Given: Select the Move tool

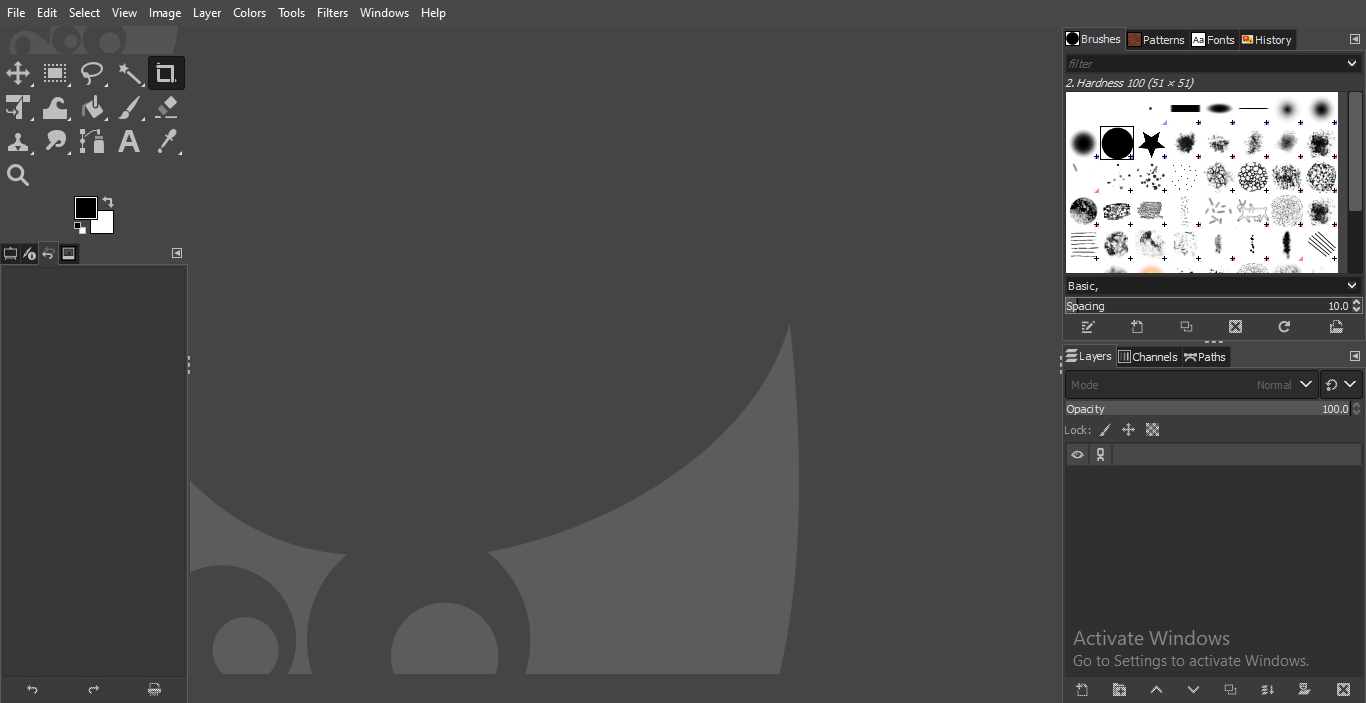Looking at the screenshot, I should (18, 73).
